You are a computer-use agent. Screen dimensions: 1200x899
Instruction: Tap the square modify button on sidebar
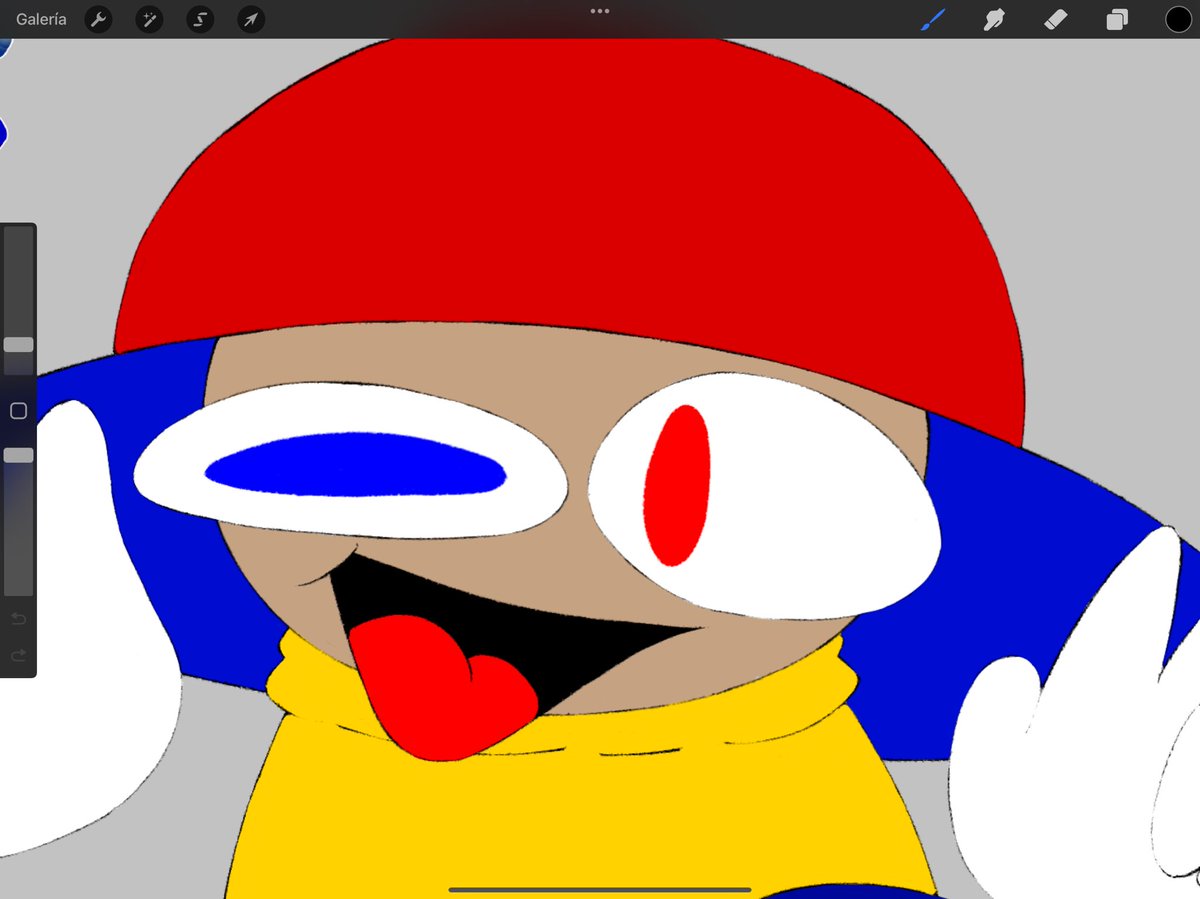coord(18,411)
